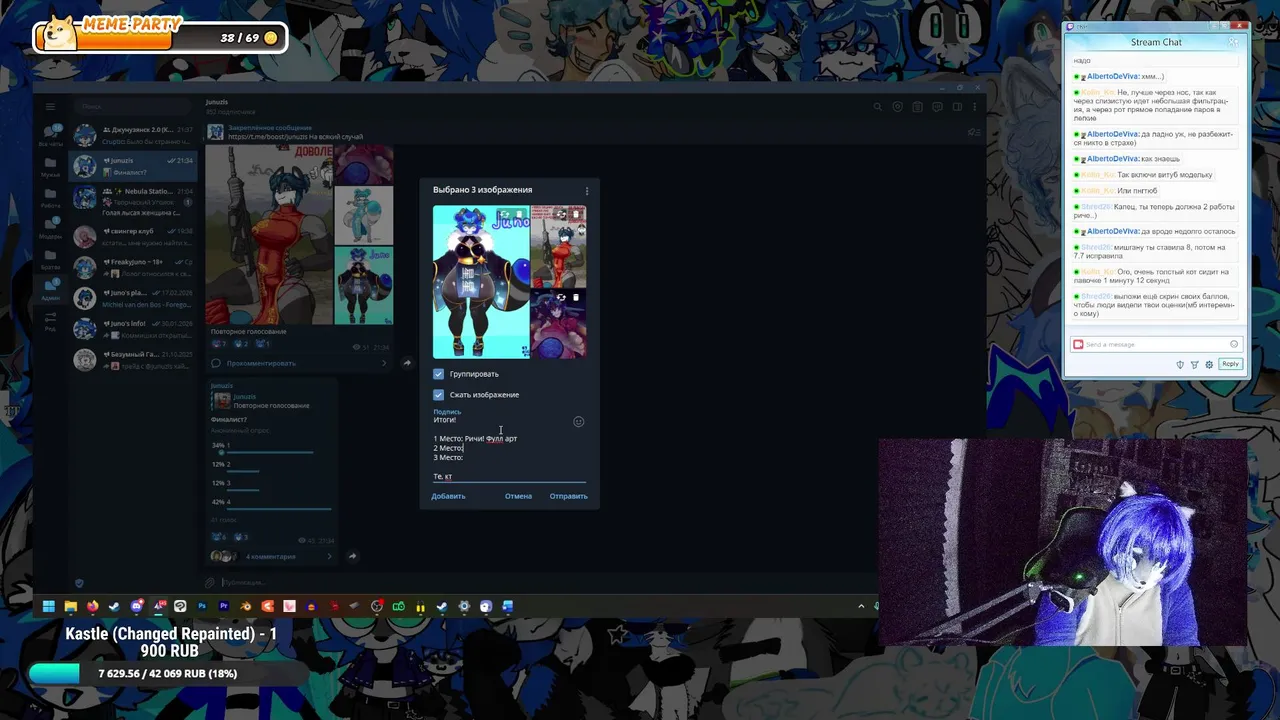
Task: Show hidden tray icons chevron
Action: (861, 606)
